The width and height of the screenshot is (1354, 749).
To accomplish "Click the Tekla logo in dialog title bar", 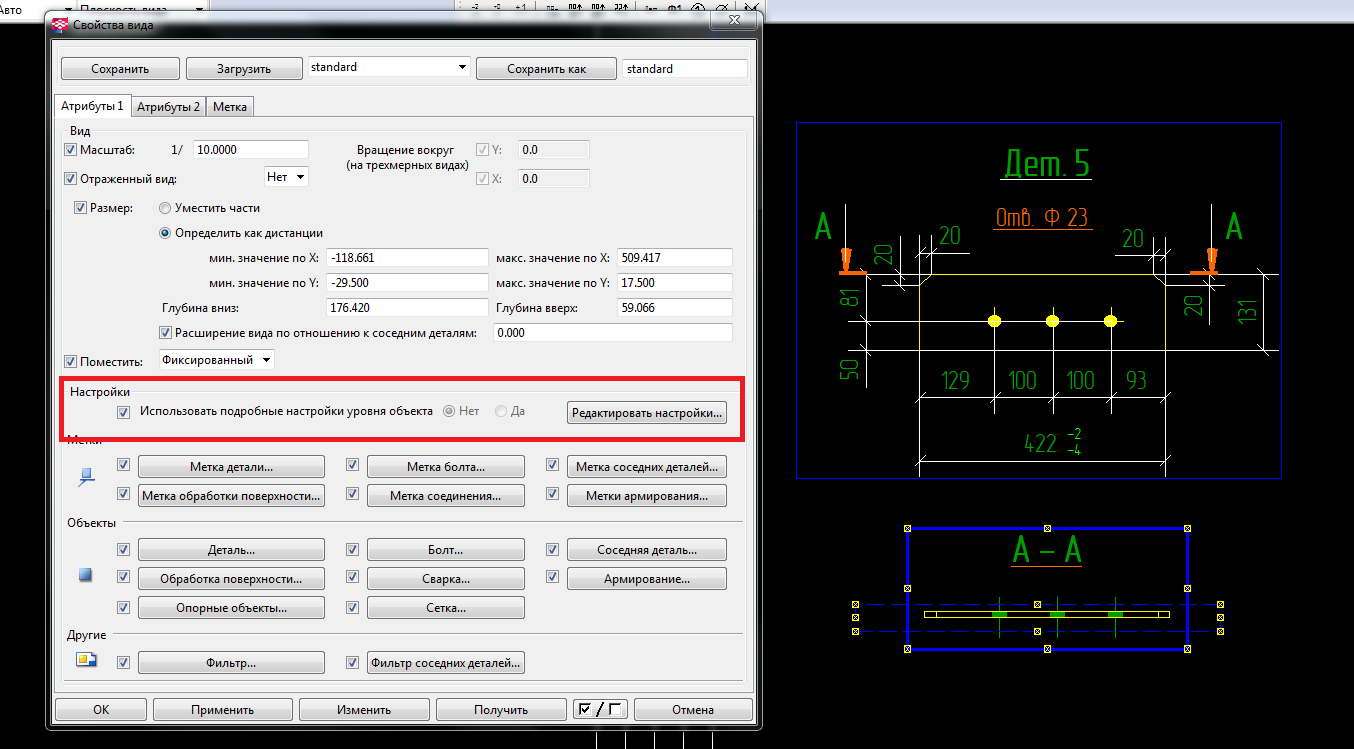I will tap(60, 25).
